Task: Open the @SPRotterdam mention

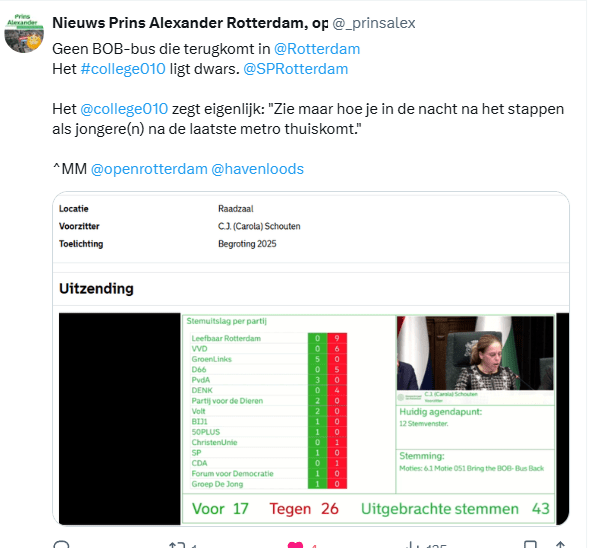Action: pos(296,69)
